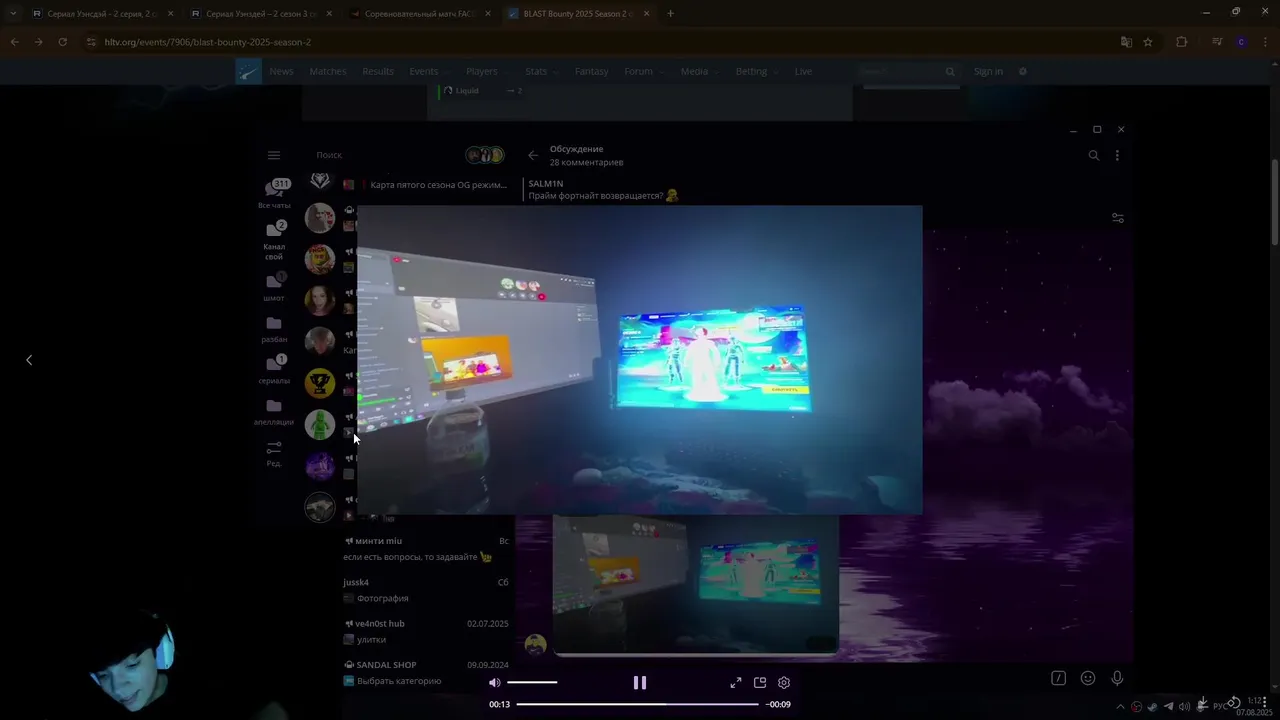Expand HLTV "Betting" dropdown

[756, 71]
